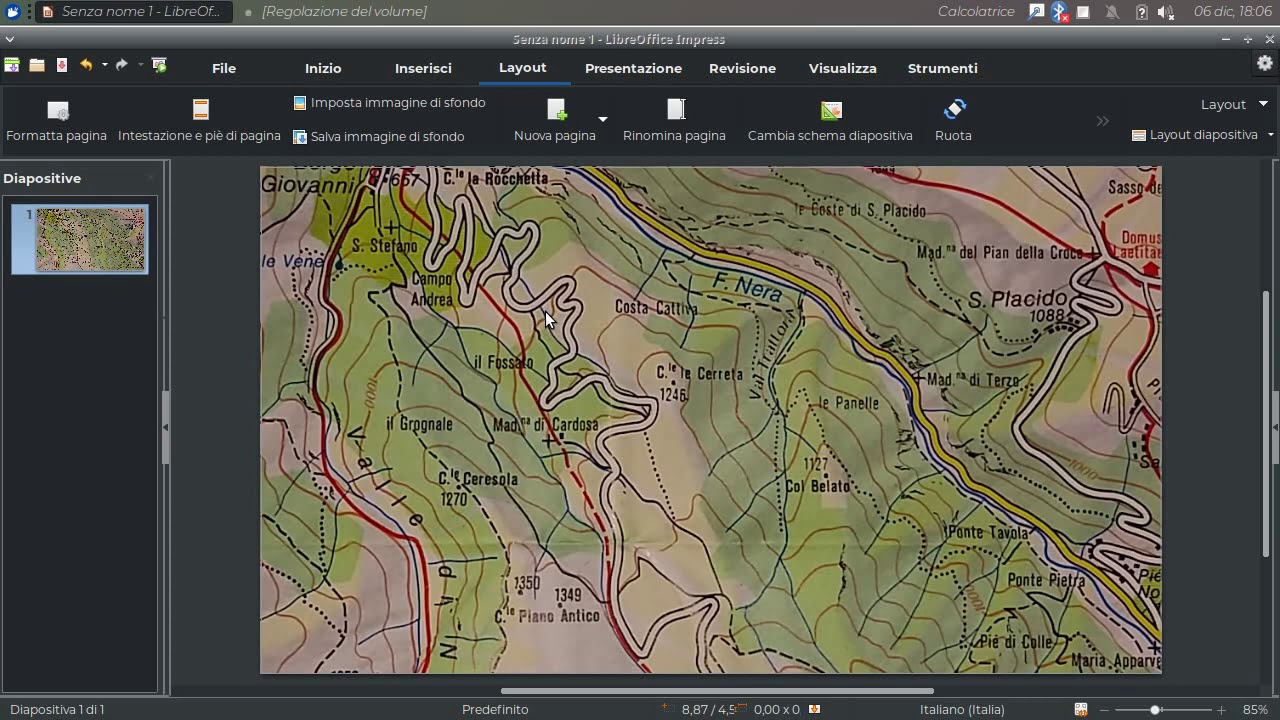Viewport: 1280px width, 720px height.
Task: Click the battery status tray icon
Action: (1142, 12)
